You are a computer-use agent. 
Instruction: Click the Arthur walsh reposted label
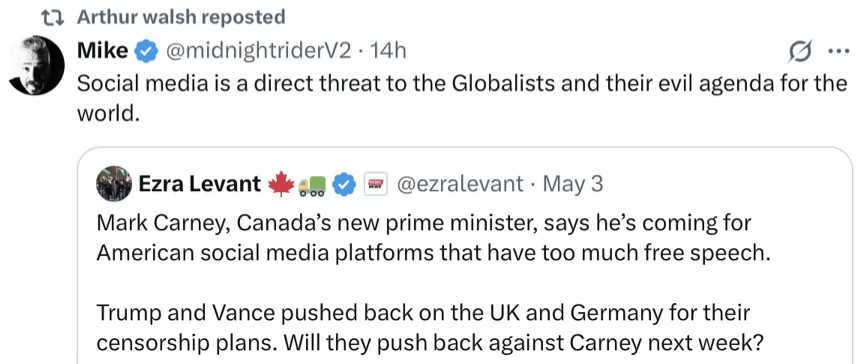[181, 18]
